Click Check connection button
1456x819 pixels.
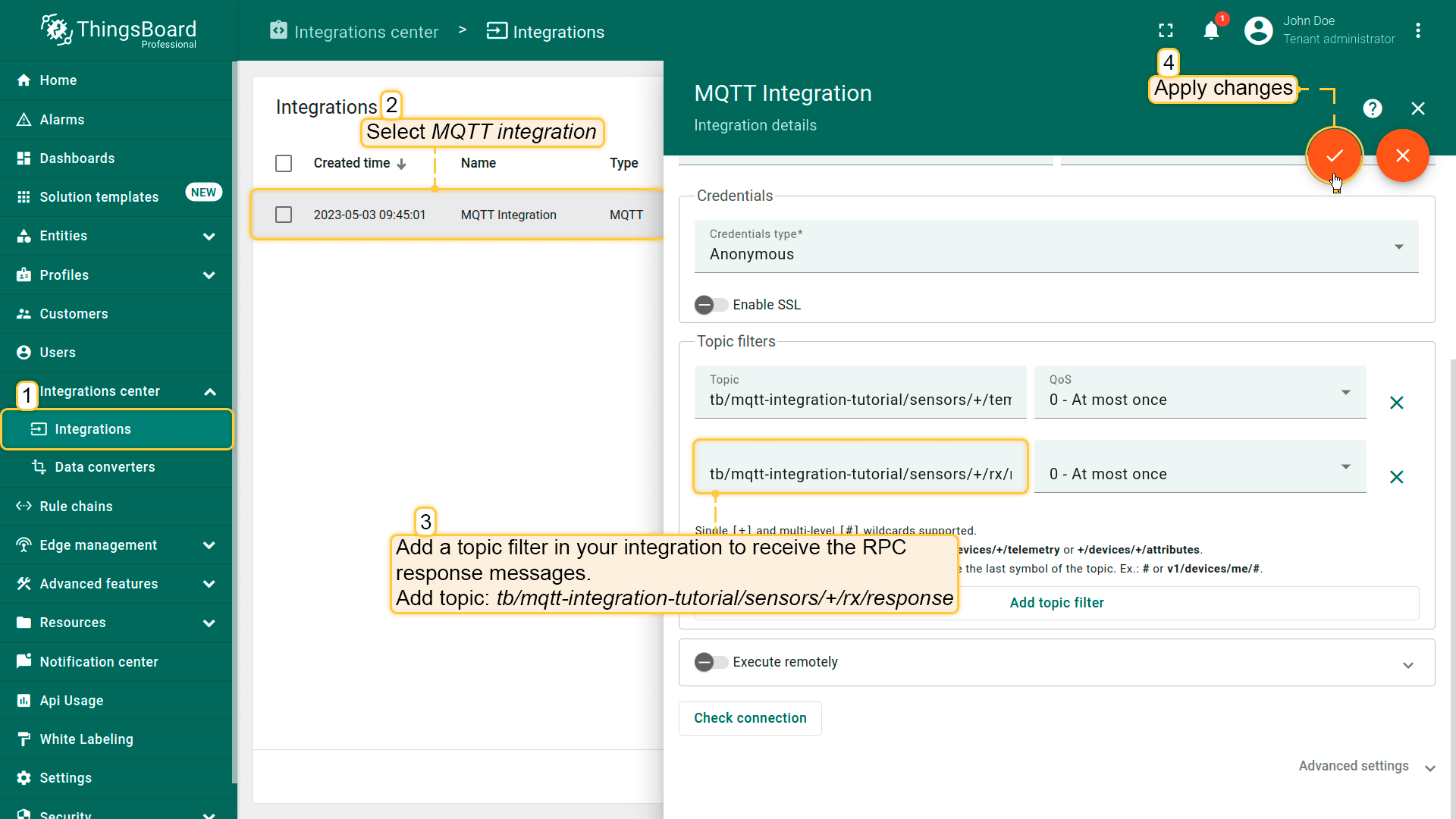(x=749, y=718)
